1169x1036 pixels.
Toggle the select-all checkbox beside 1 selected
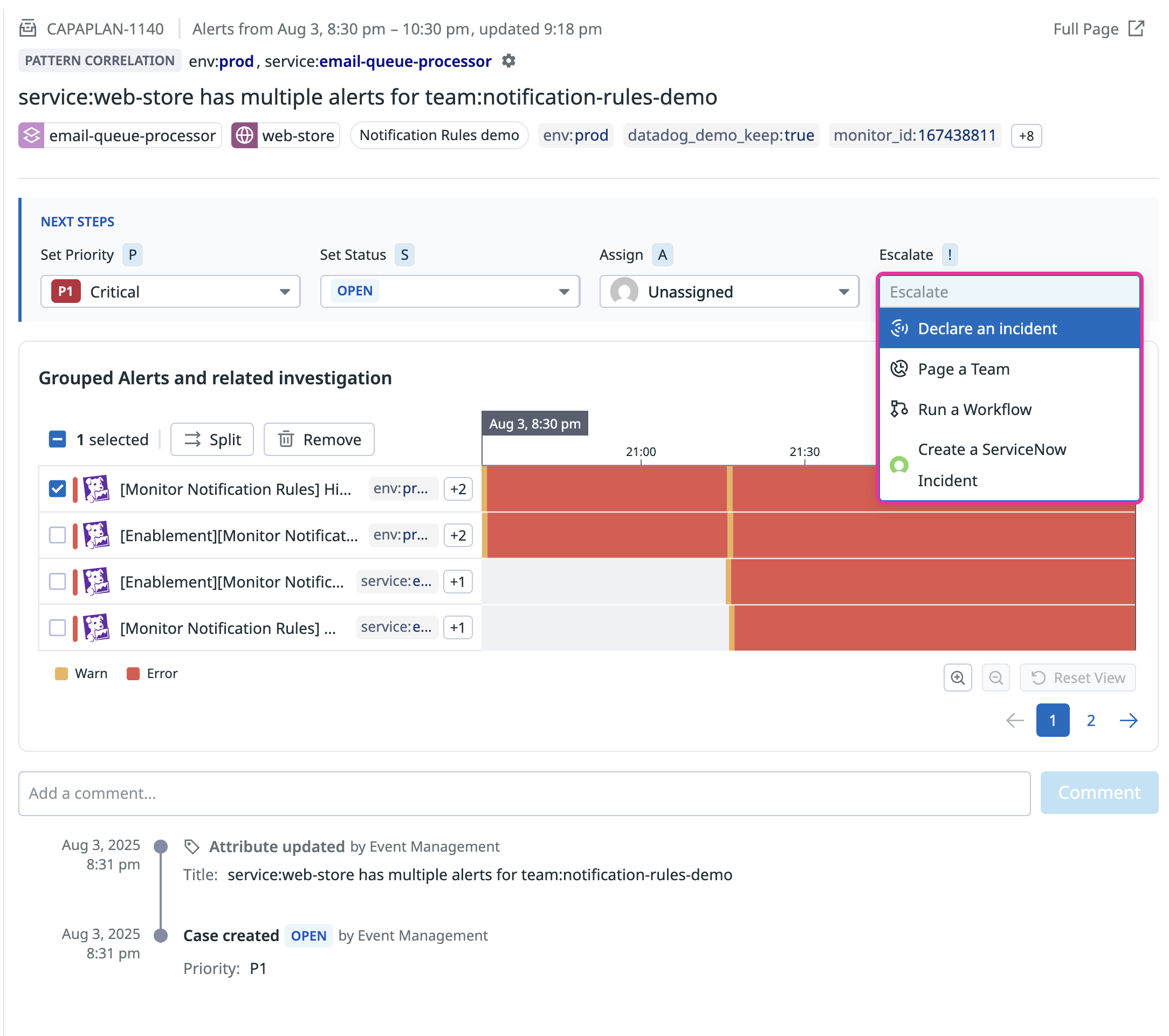(57, 439)
